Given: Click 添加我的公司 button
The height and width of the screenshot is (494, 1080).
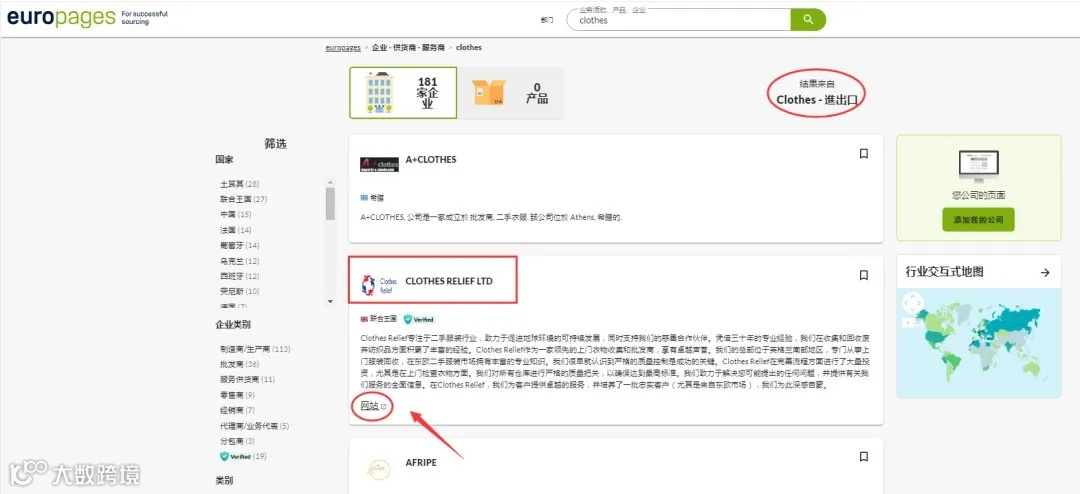Looking at the screenshot, I should click(978, 220).
